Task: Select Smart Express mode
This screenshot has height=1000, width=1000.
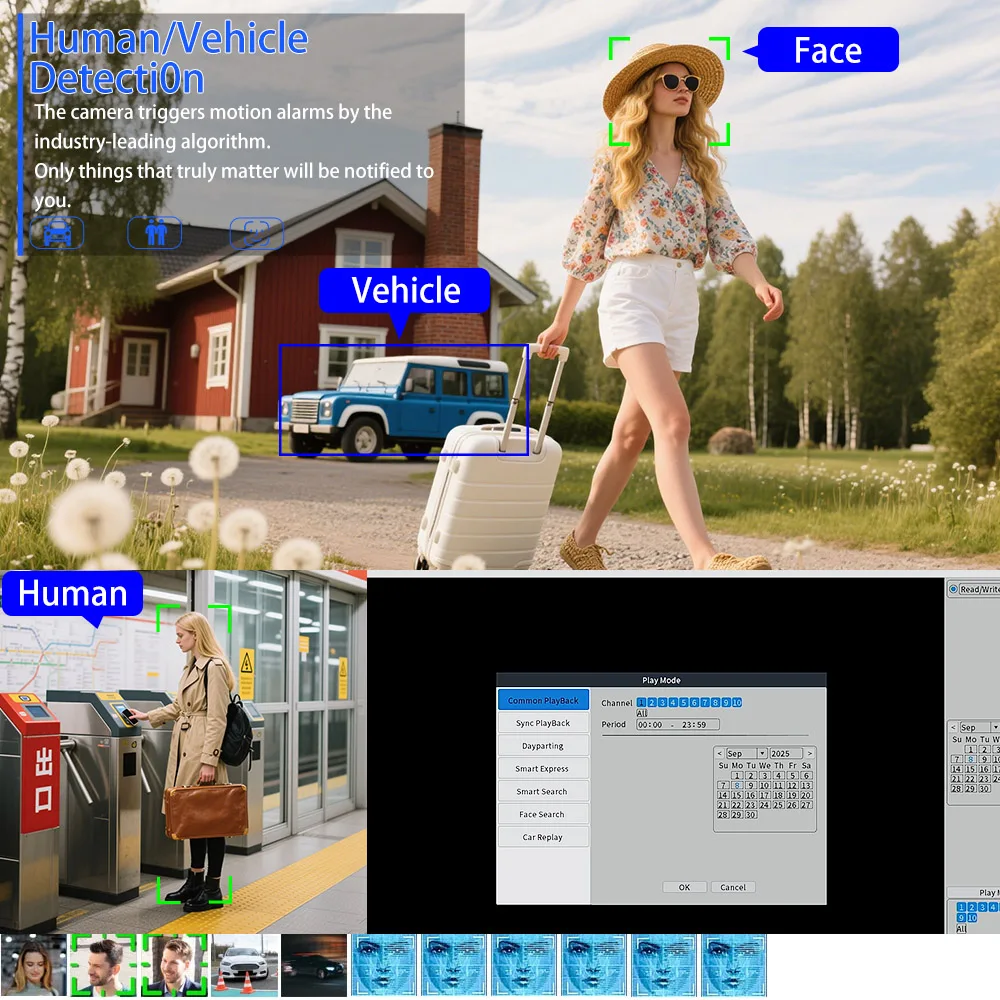Action: tap(543, 768)
